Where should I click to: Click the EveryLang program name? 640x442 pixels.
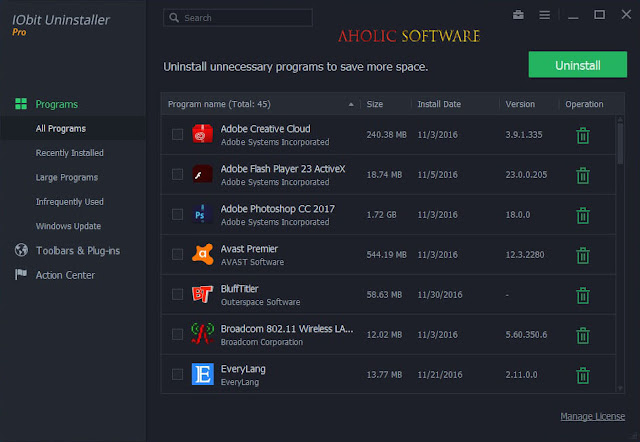[x=243, y=369]
